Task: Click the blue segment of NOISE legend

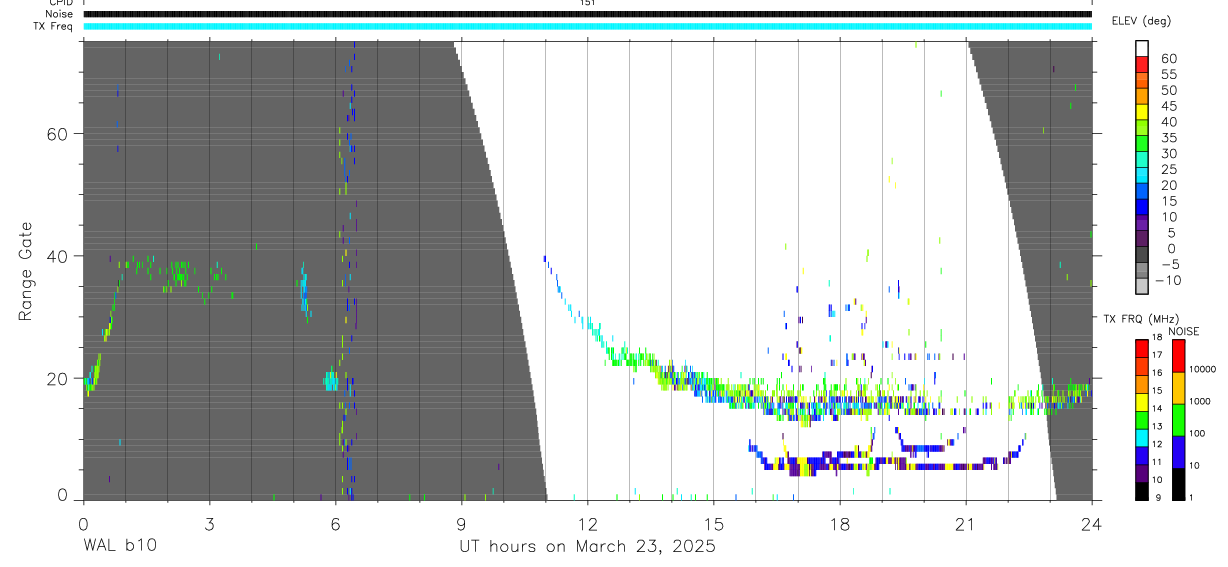Action: coord(1178,451)
